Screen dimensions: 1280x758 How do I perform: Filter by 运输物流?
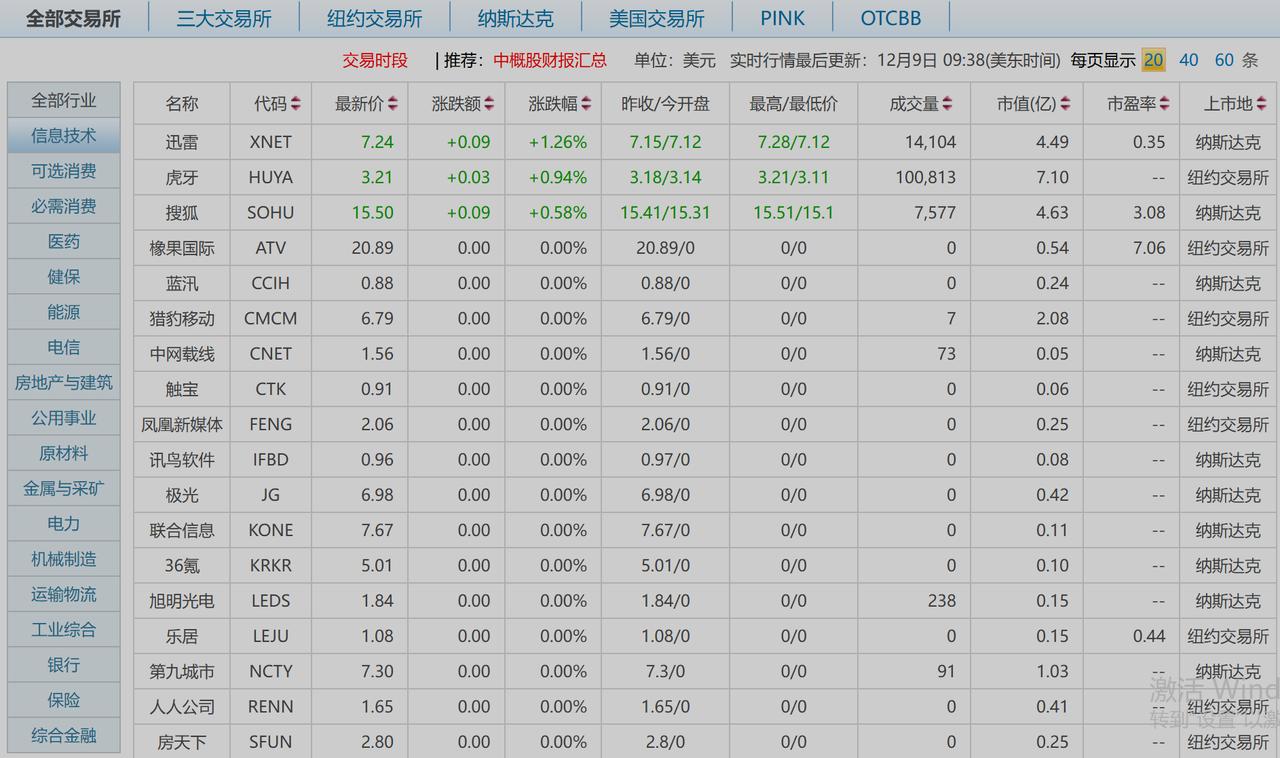point(64,594)
